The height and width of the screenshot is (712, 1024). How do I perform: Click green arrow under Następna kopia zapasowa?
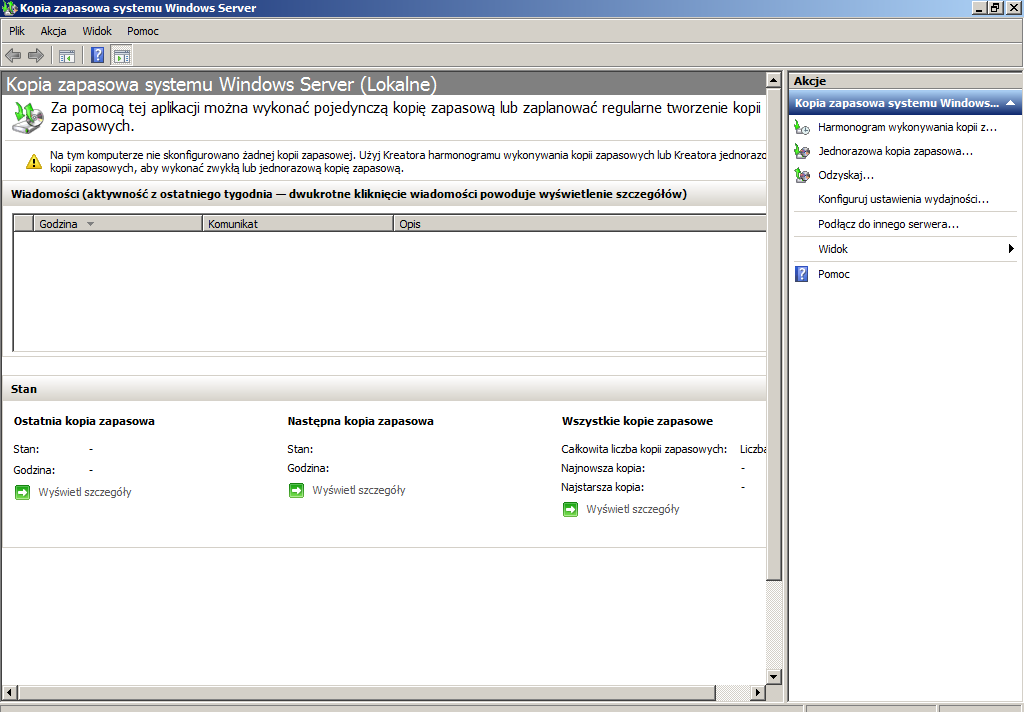pyautogui.click(x=296, y=490)
